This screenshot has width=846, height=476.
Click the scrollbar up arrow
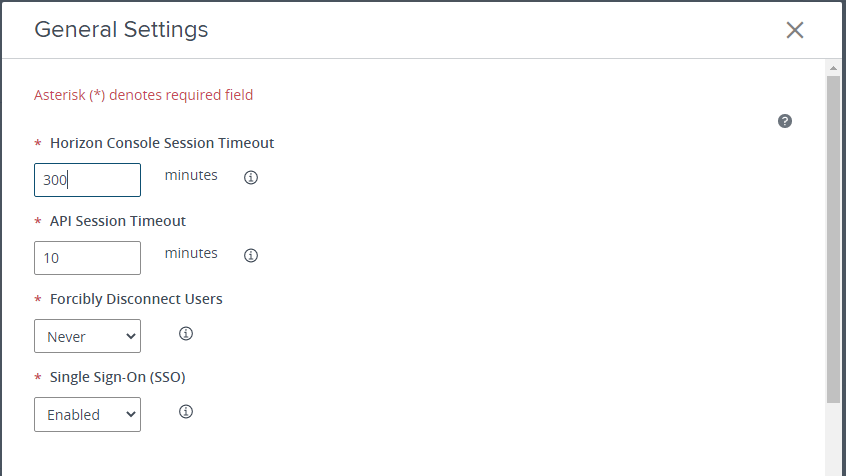coord(833,68)
